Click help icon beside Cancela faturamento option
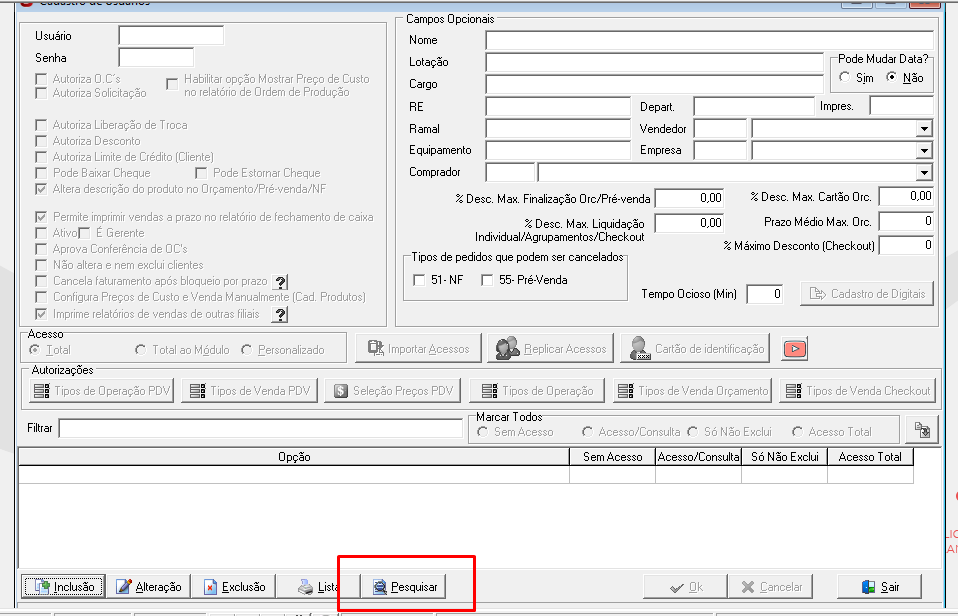Image resolution: width=958 pixels, height=616 pixels. click(x=280, y=282)
